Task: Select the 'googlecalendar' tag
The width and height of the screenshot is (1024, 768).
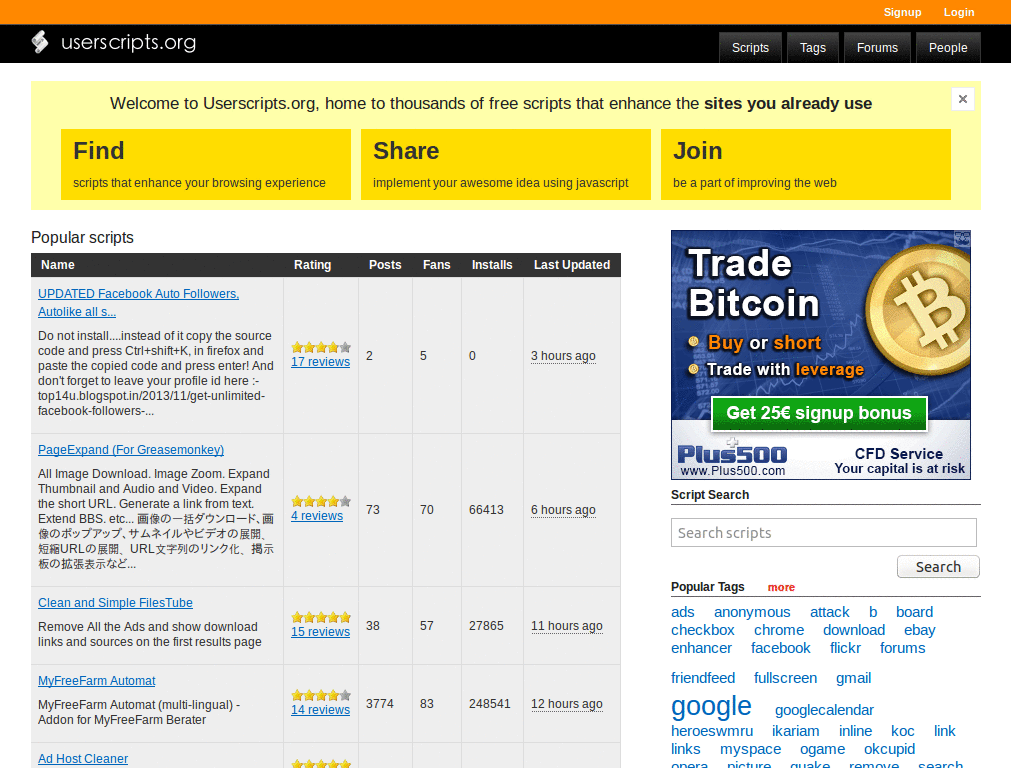Action: tap(824, 711)
